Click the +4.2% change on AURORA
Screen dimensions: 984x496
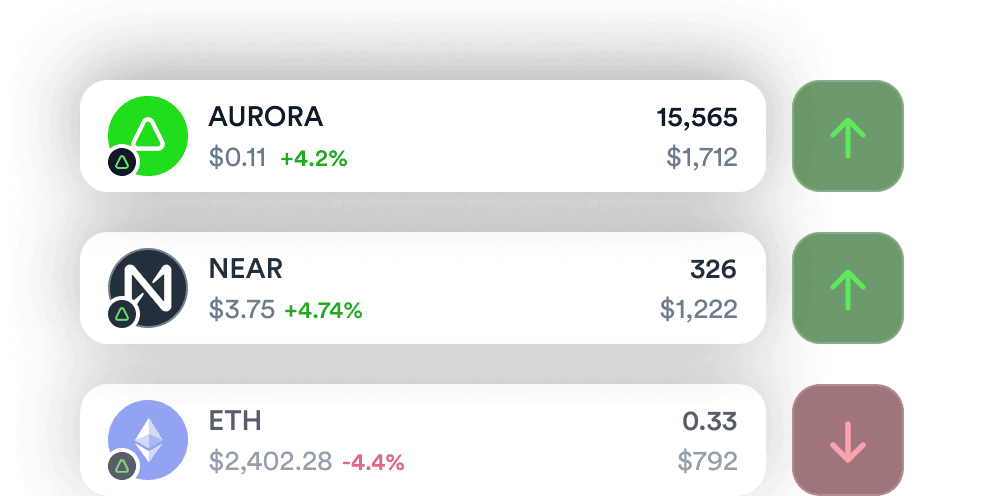314,158
